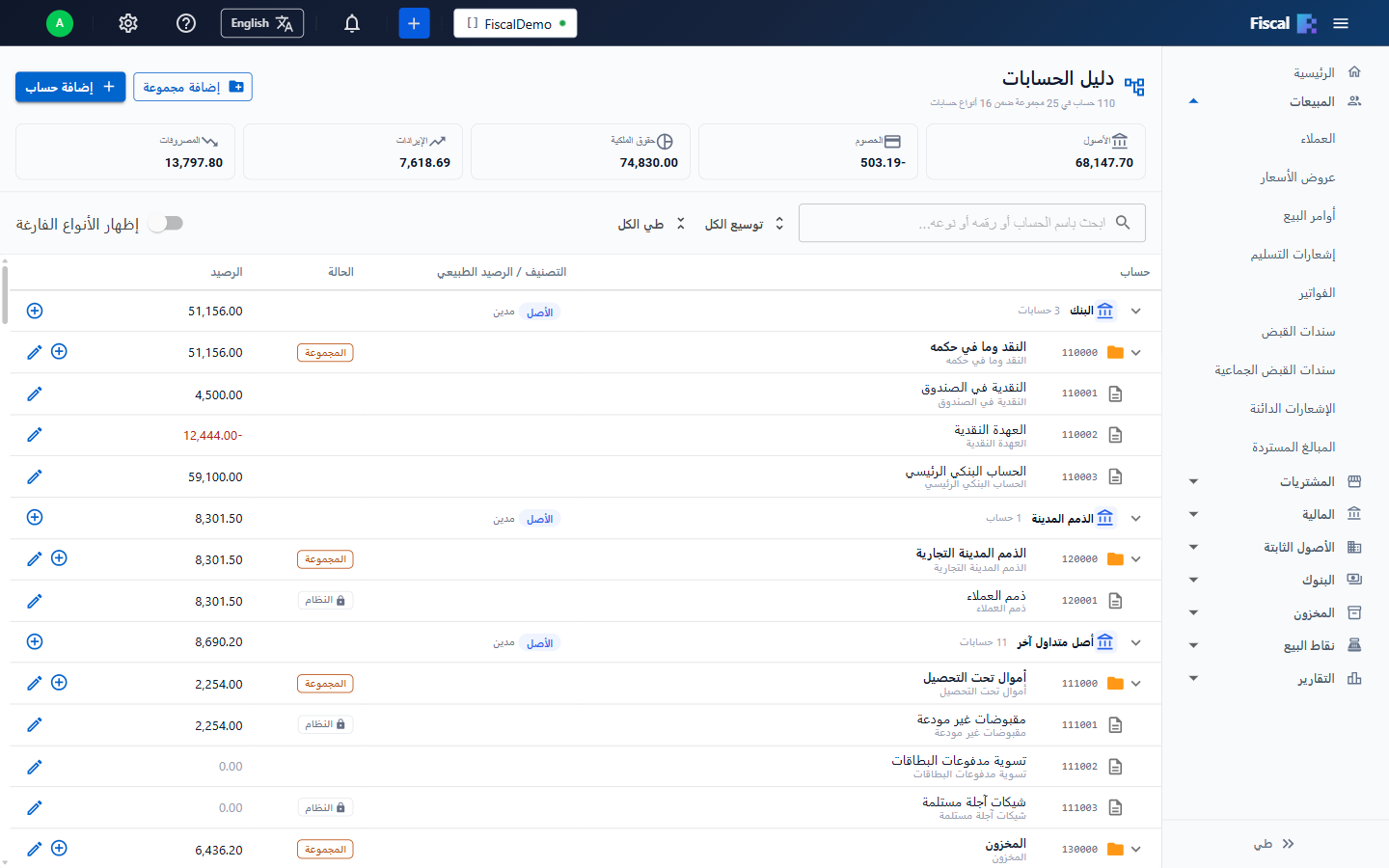The height and width of the screenshot is (868, 1389).
Task: Click توسيع الكل button
Action: (745, 224)
